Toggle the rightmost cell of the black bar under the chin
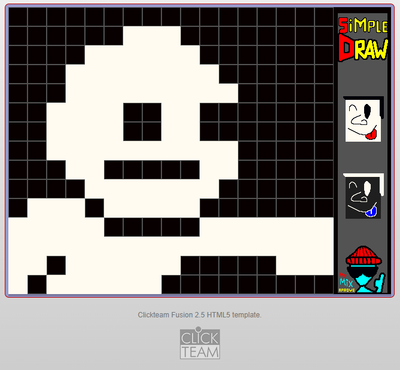This screenshot has width=400, height=370. coord(190,227)
